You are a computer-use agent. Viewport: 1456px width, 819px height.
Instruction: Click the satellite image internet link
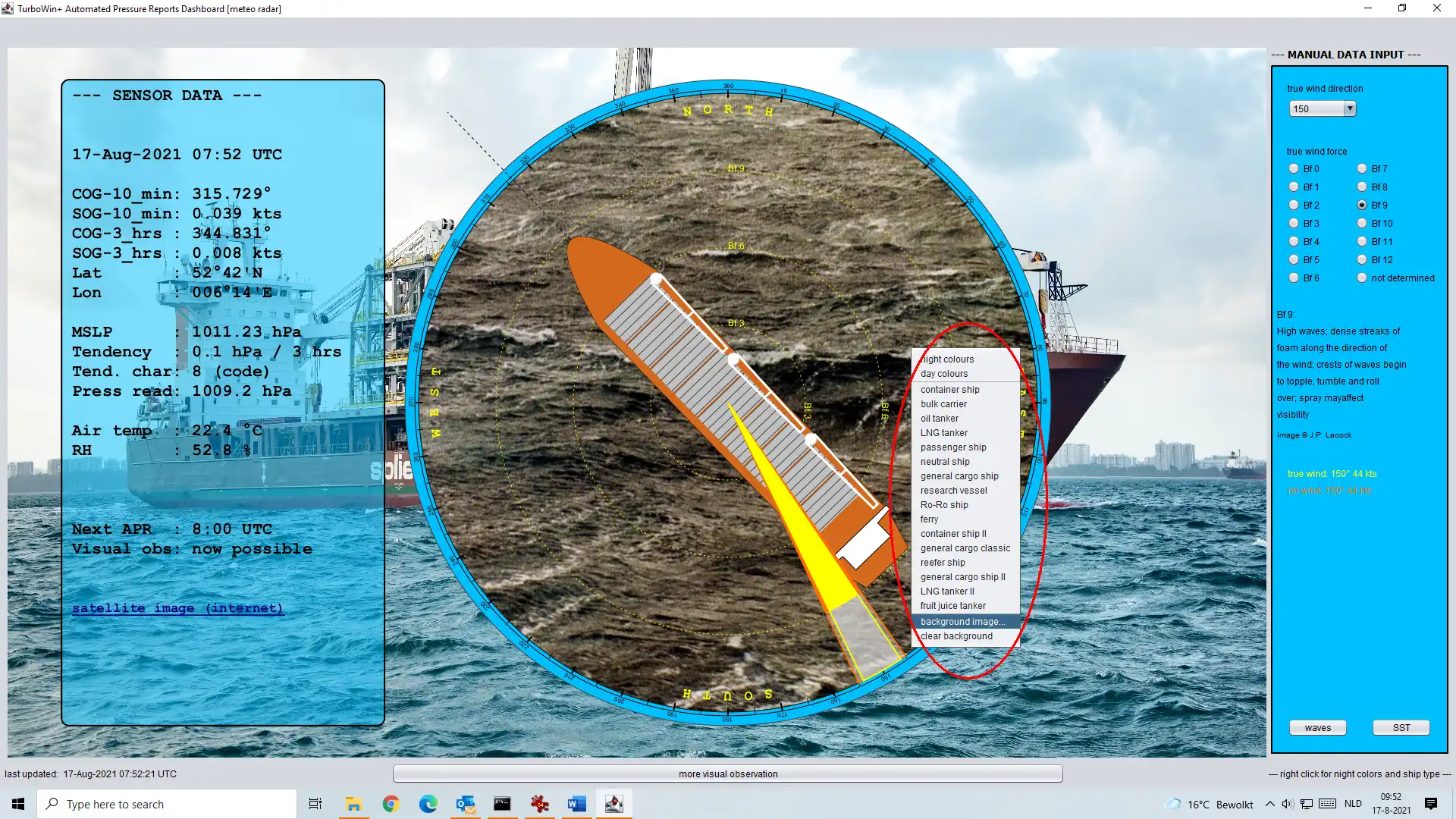click(178, 607)
